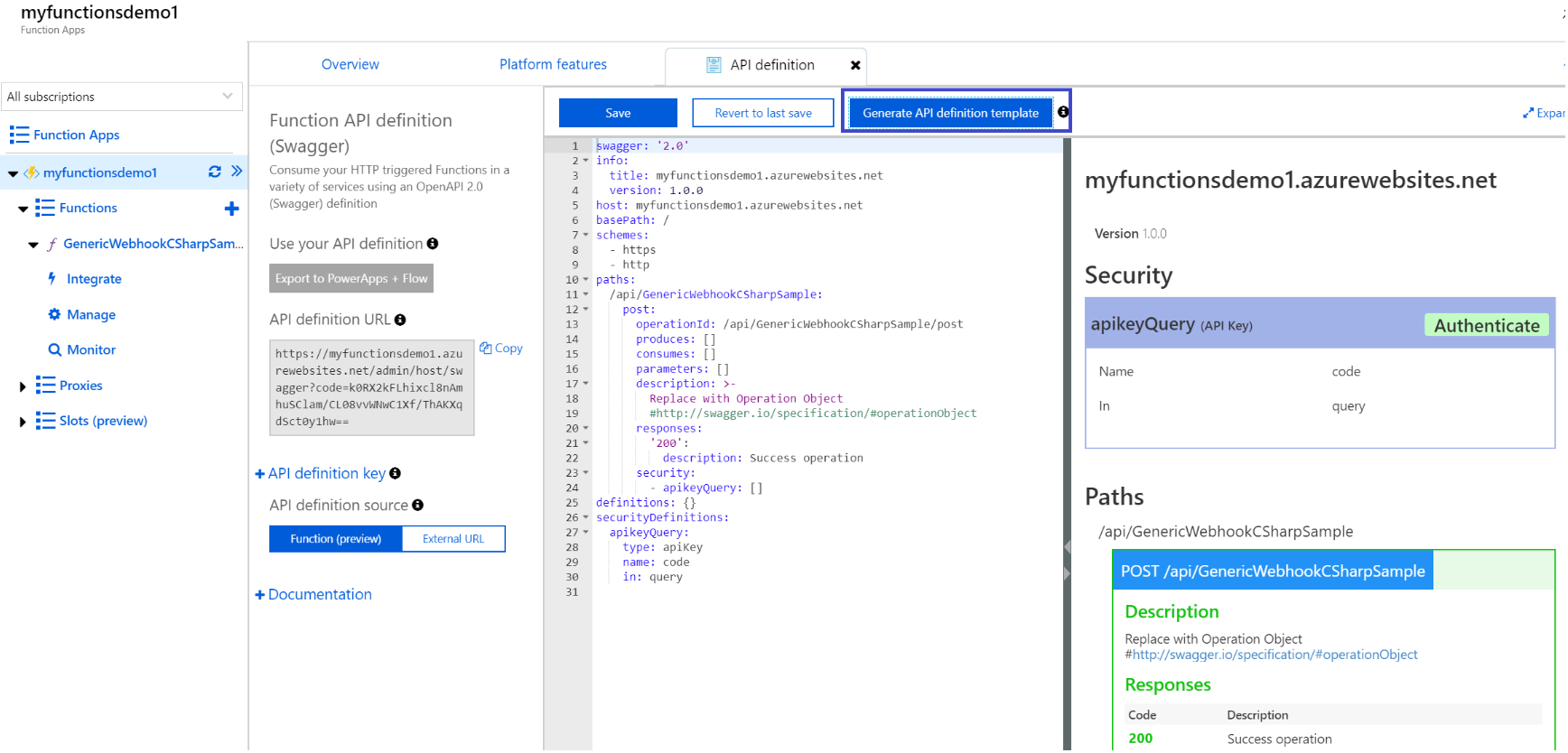Click the Proxies list icon

[45, 386]
